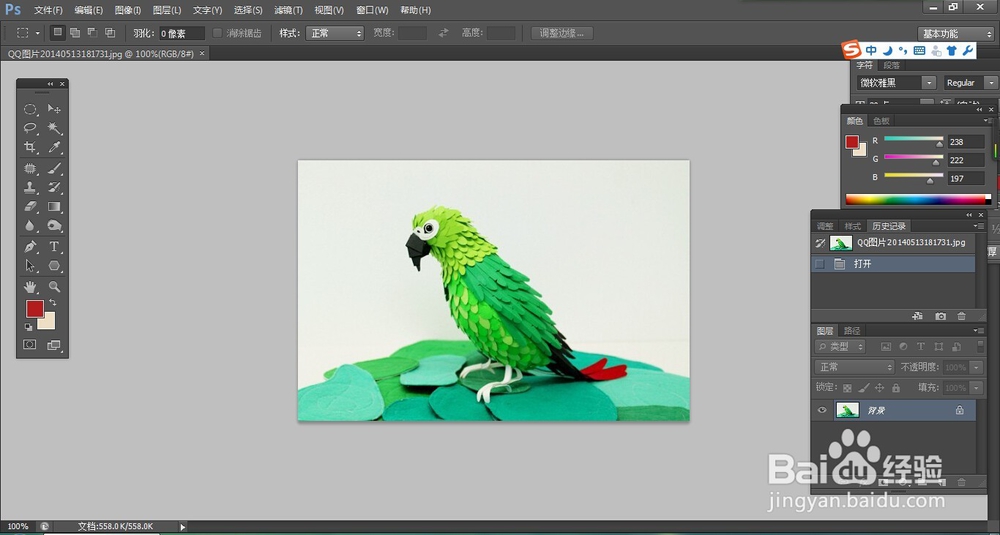Expand the 基本功能 workspace dropdown

point(956,33)
